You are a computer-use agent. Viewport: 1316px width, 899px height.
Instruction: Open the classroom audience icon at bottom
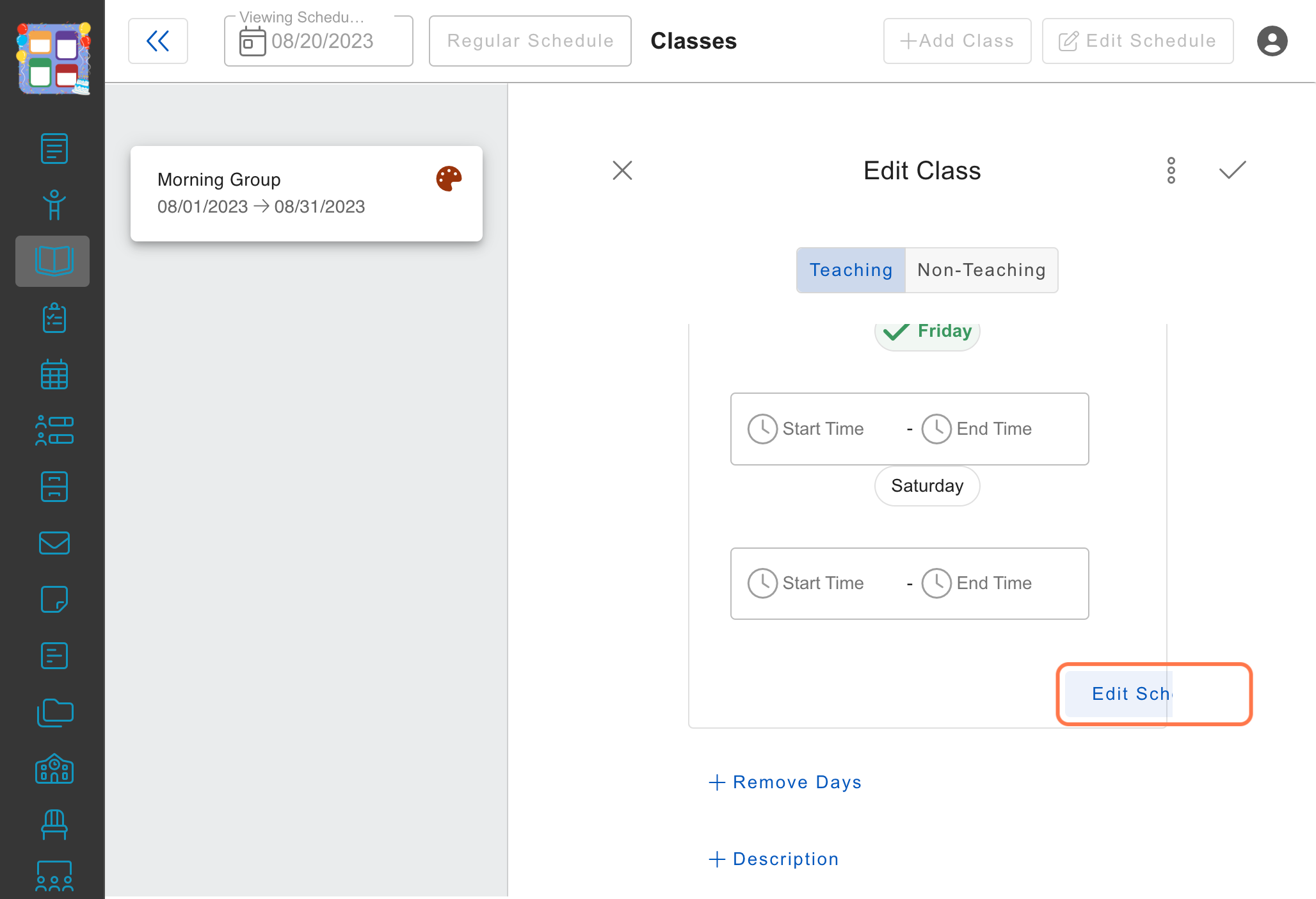[x=54, y=877]
